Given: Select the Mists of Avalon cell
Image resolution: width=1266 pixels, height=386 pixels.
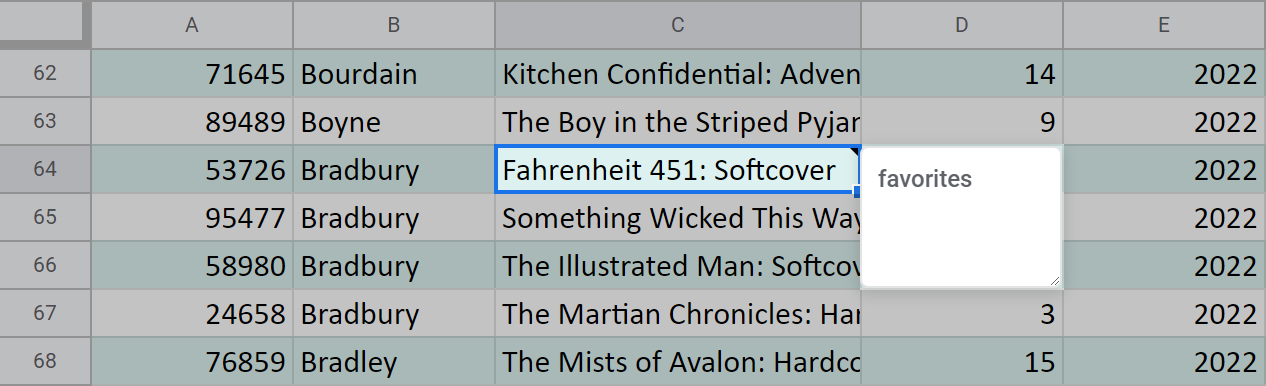Looking at the screenshot, I should point(677,361).
